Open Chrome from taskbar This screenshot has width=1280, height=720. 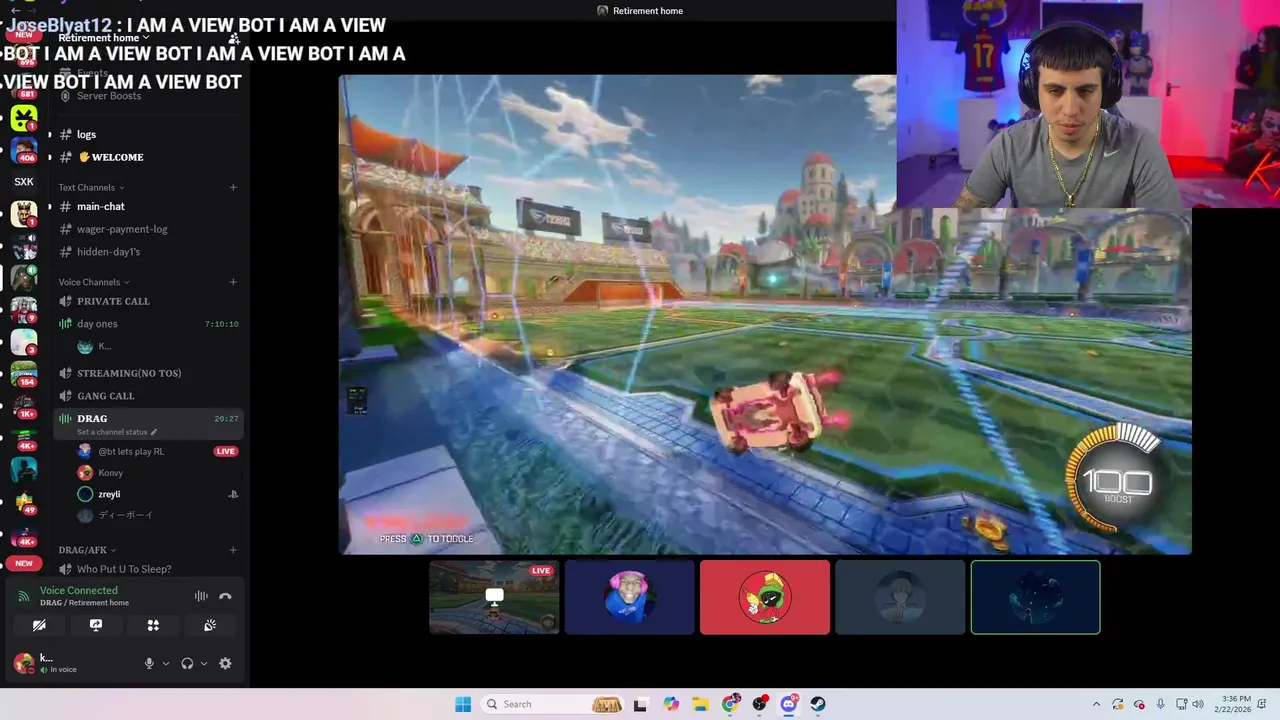click(730, 704)
